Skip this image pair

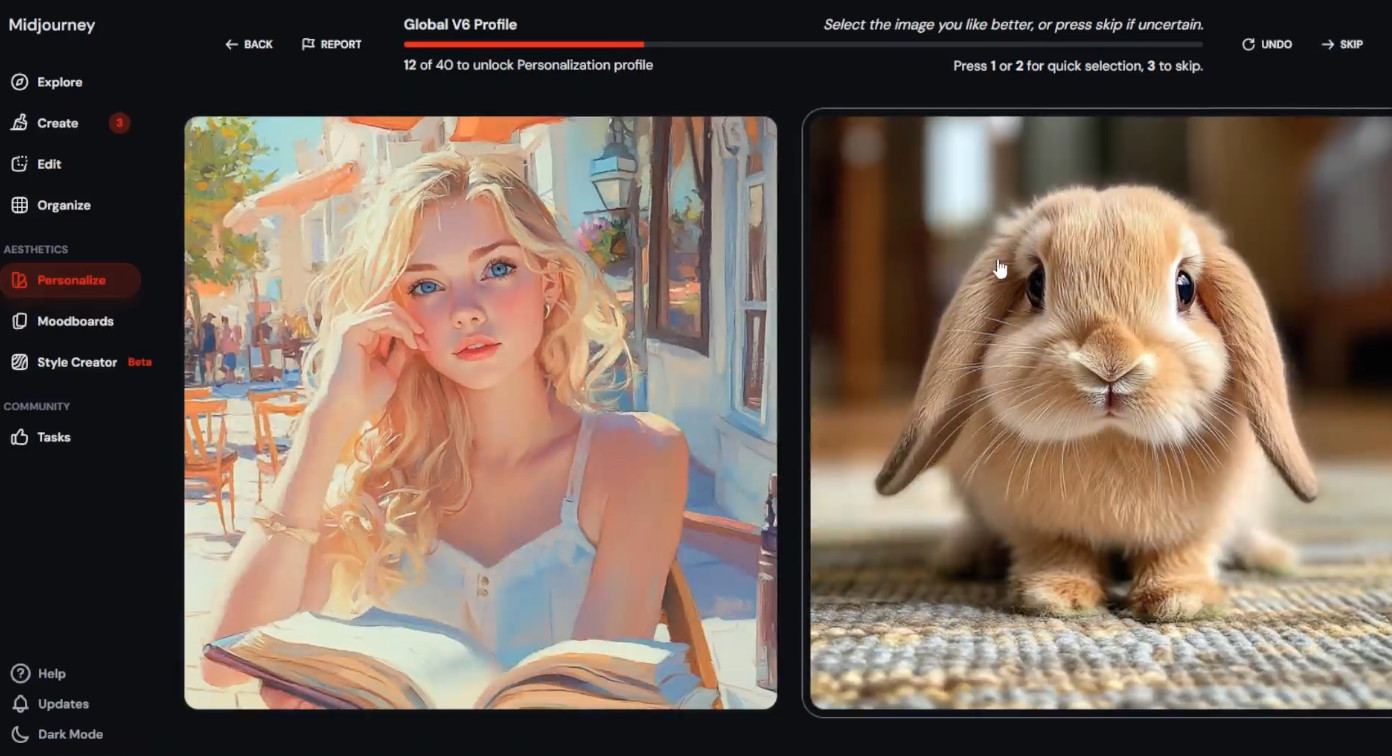1342,44
